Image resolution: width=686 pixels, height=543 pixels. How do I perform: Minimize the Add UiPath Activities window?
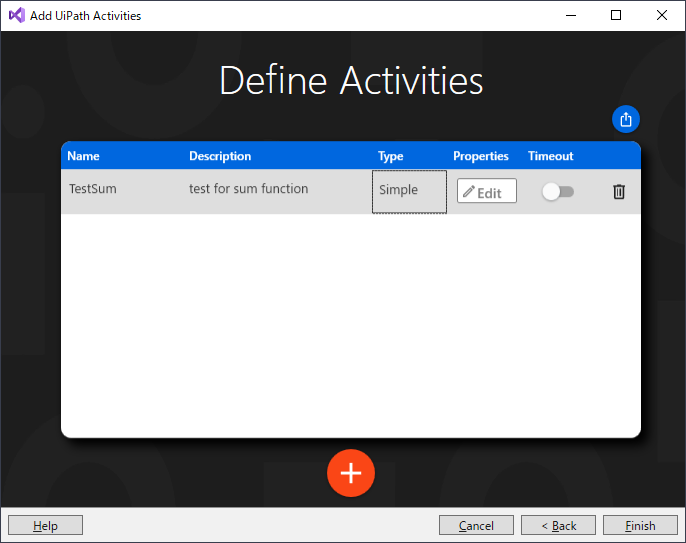(x=570, y=15)
